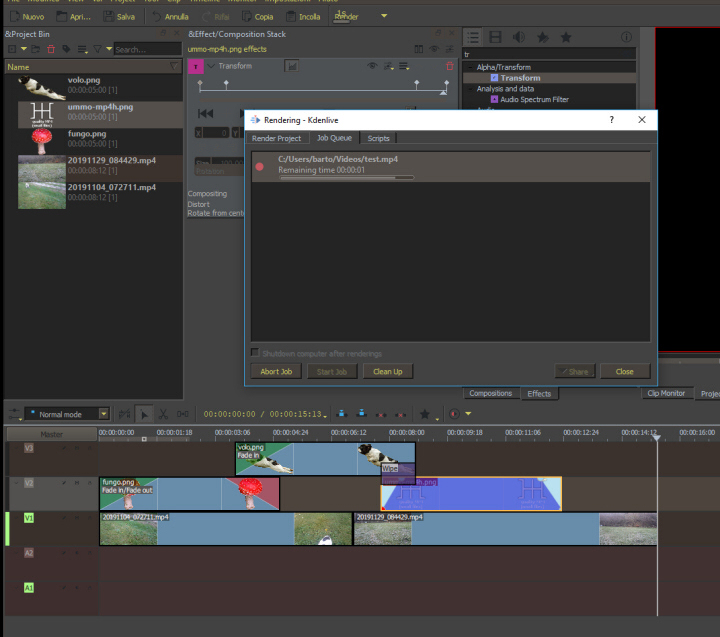Click the Project Bin search field

pos(147,49)
